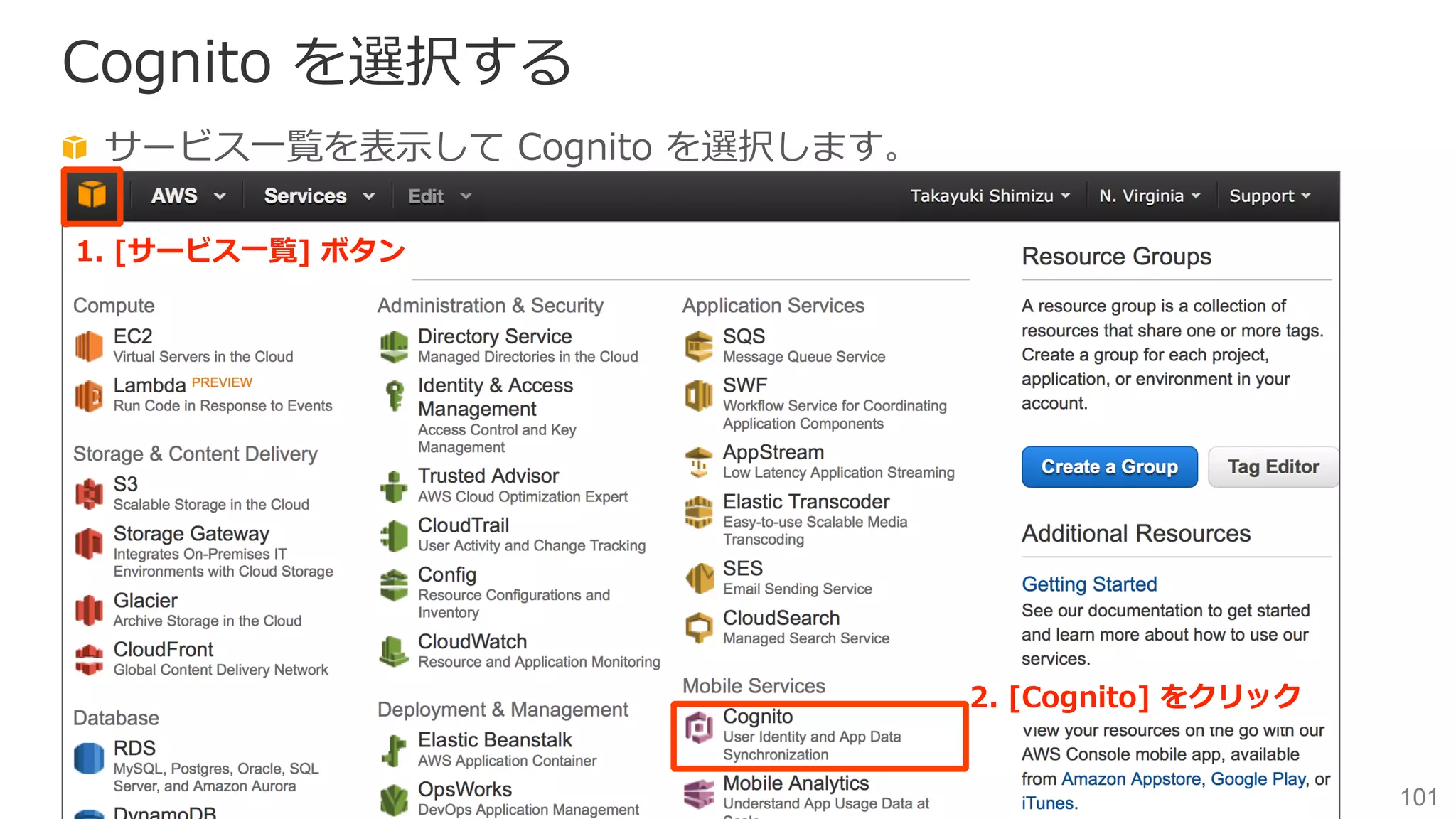Screen dimensions: 1456x819
Task: Select Identity & Access Management title
Action: pyautogui.click(x=496, y=397)
